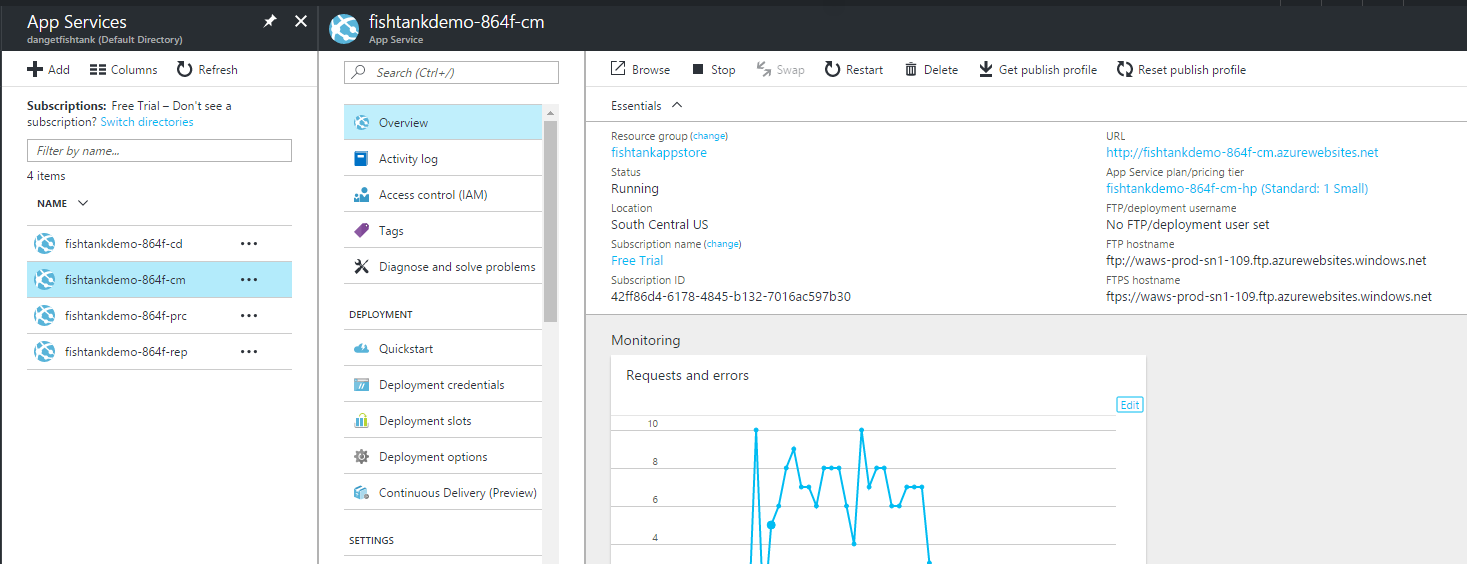Image resolution: width=1467 pixels, height=564 pixels.
Task: Click the purple Tags icon
Action: [361, 231]
